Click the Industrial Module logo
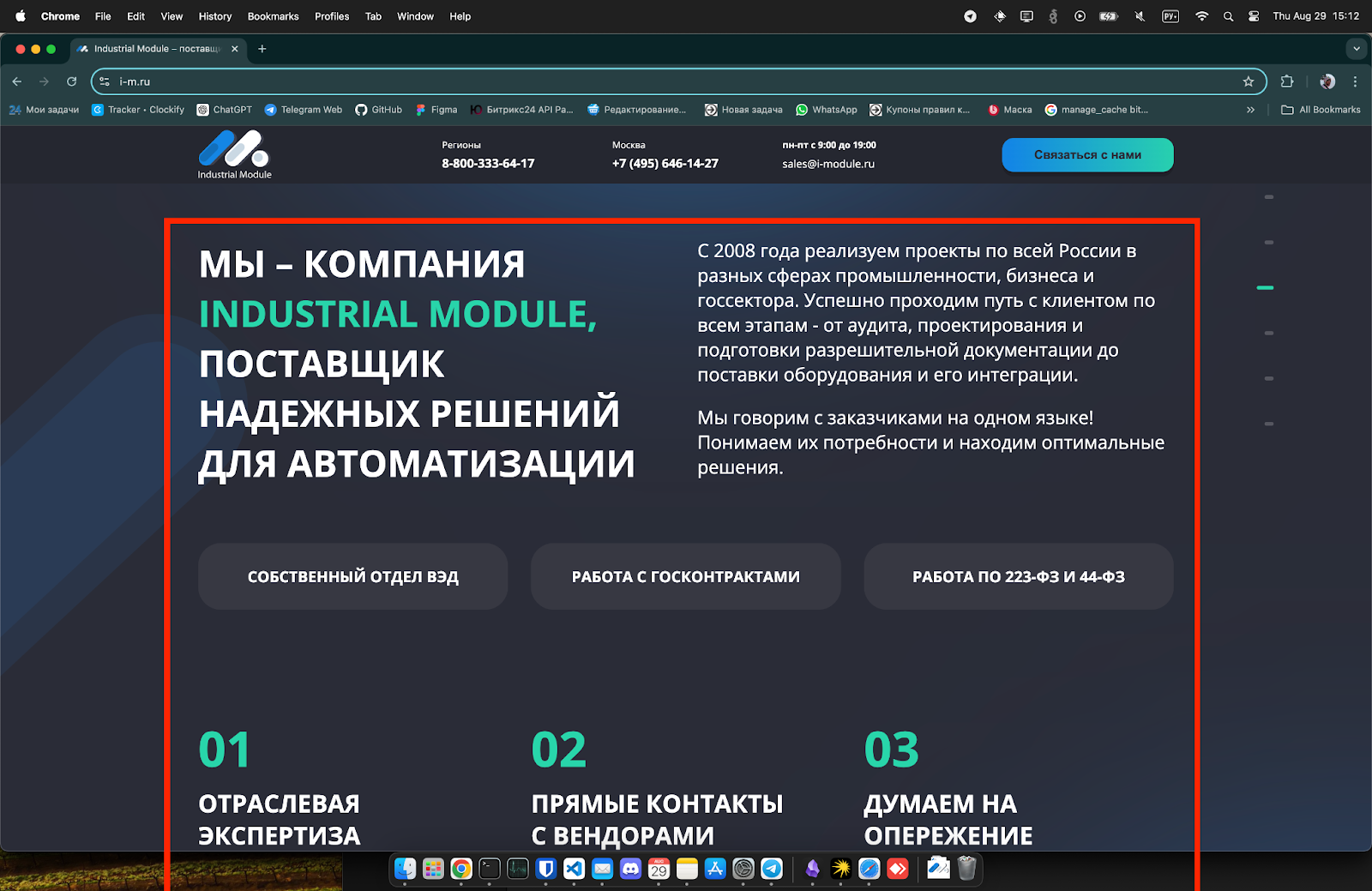The image size is (1372, 891). point(234,154)
